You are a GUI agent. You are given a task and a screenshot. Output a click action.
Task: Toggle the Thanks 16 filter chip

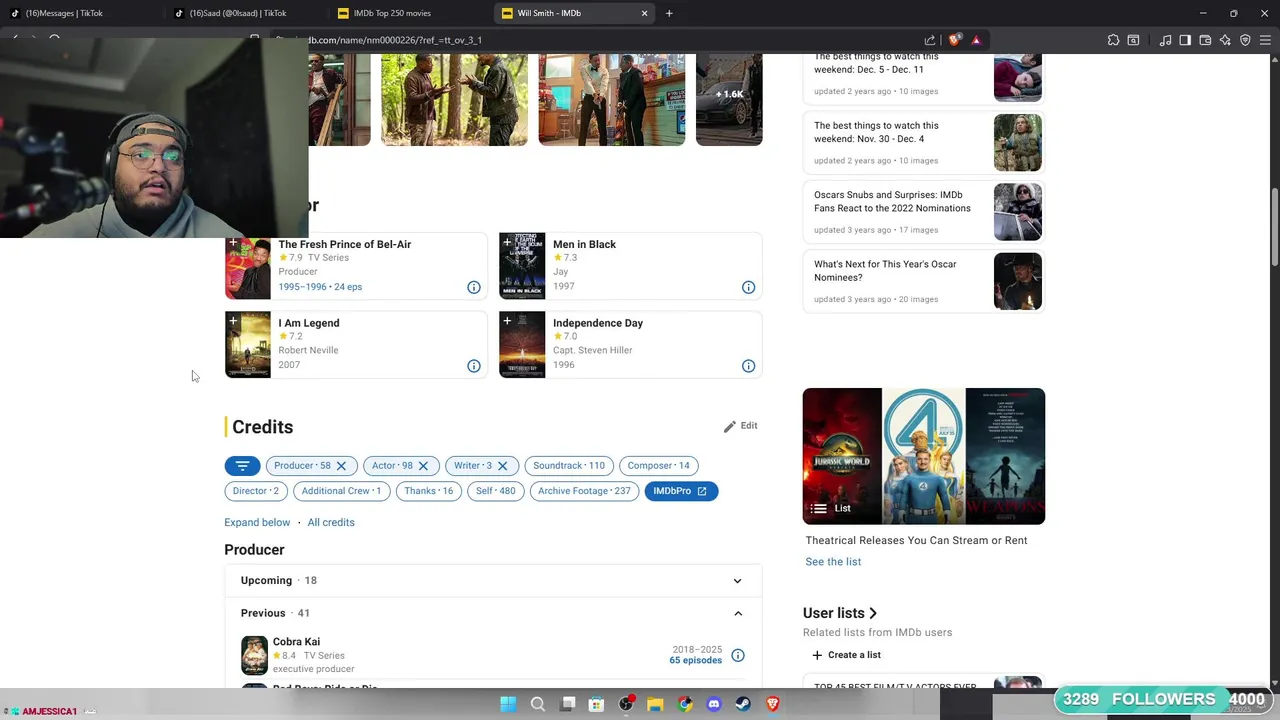point(428,491)
